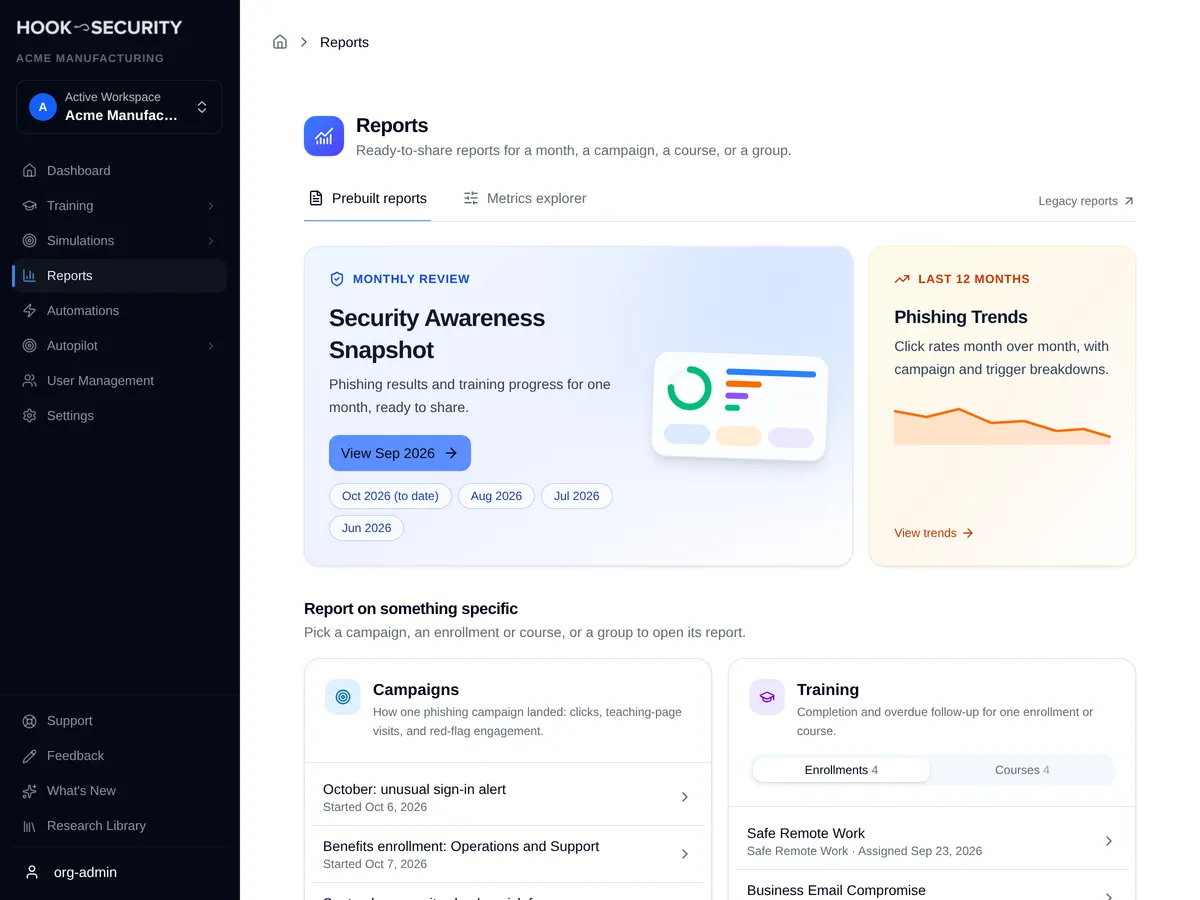Expand the Simulations submenu chevron
This screenshot has width=1200, height=900.
210,241
